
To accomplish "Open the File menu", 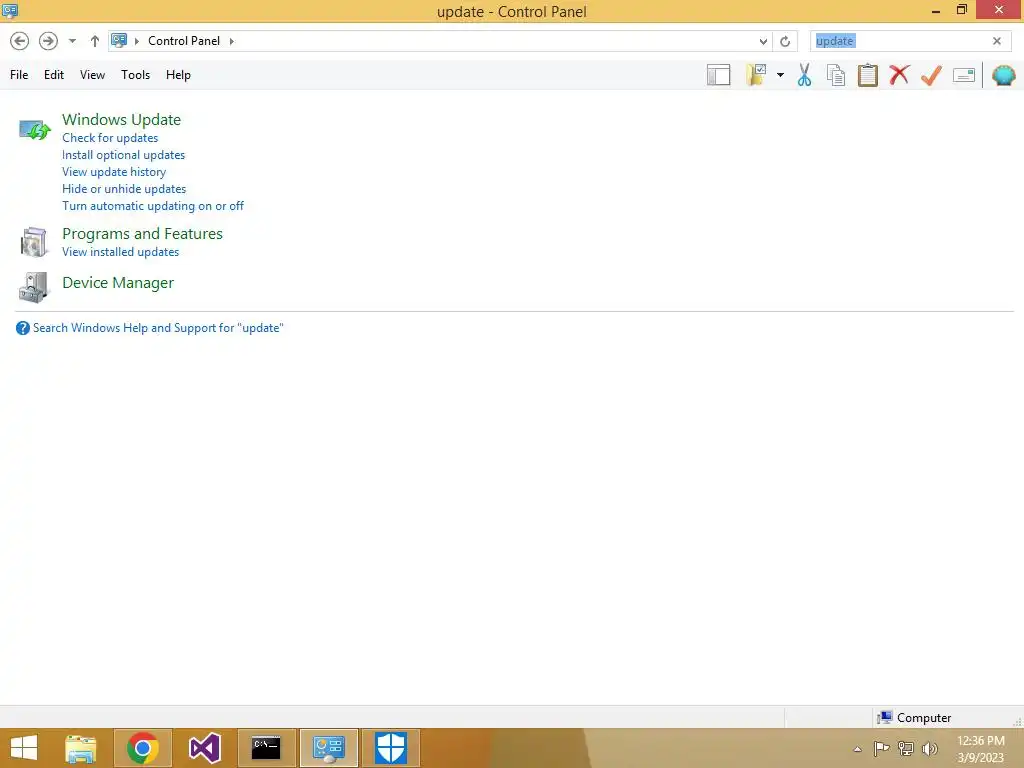I will click(x=19, y=74).
